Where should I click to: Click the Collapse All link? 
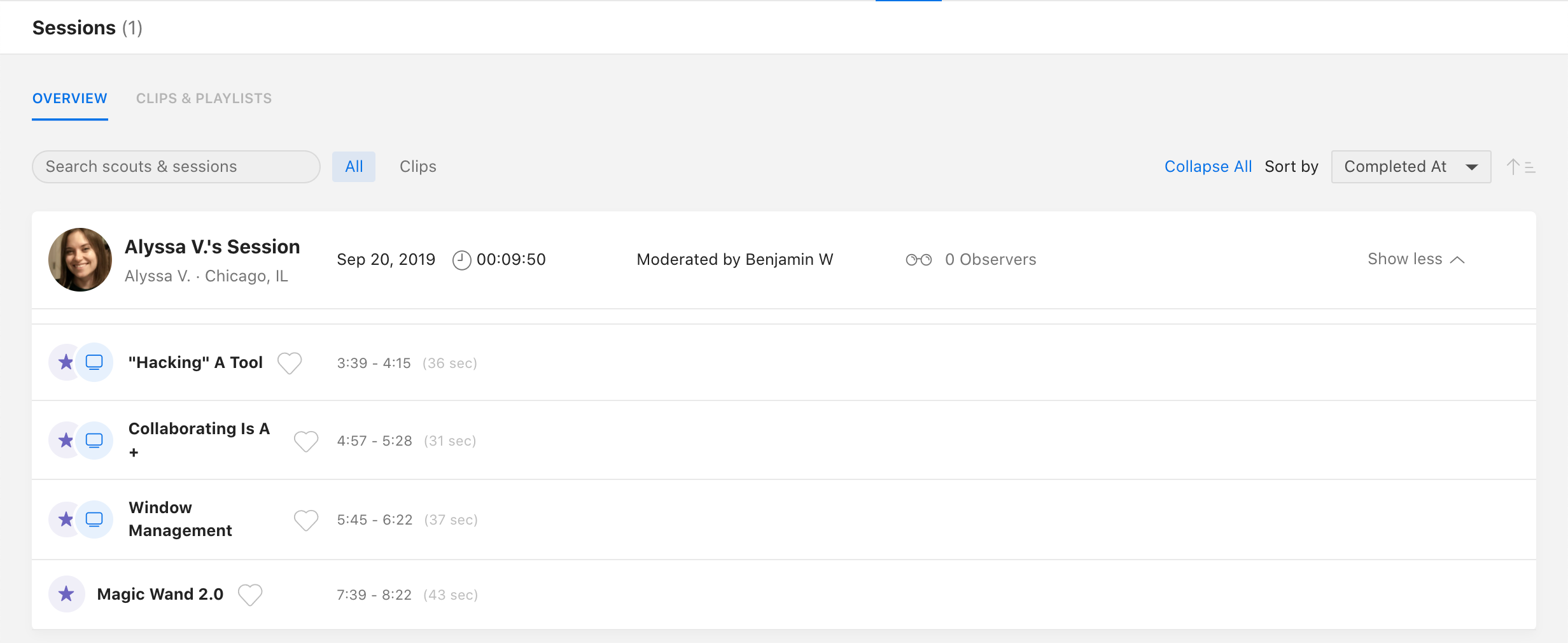[1208, 167]
